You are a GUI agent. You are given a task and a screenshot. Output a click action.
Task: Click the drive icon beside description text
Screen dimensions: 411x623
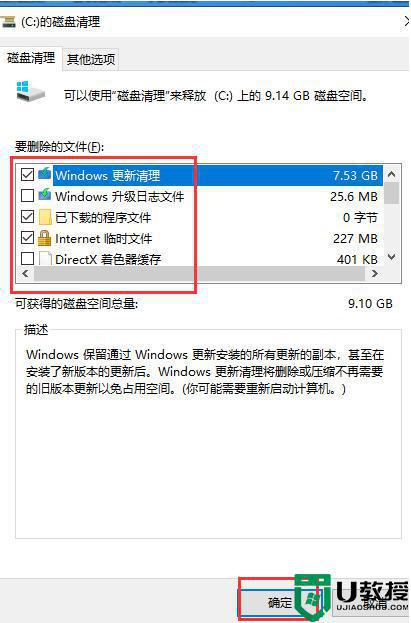pos(31,92)
